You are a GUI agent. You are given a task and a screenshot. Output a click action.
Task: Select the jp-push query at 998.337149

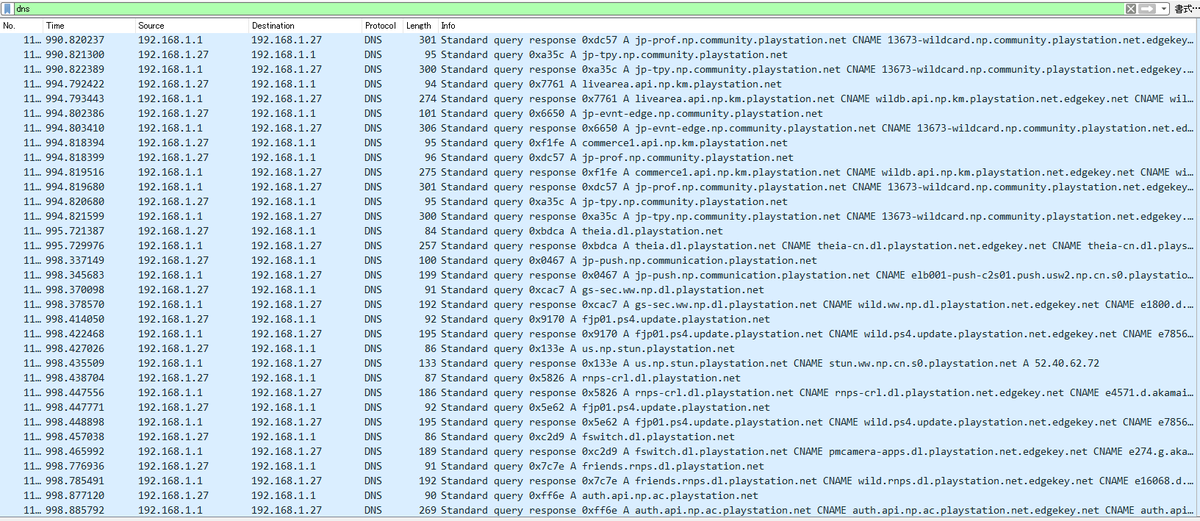596,260
